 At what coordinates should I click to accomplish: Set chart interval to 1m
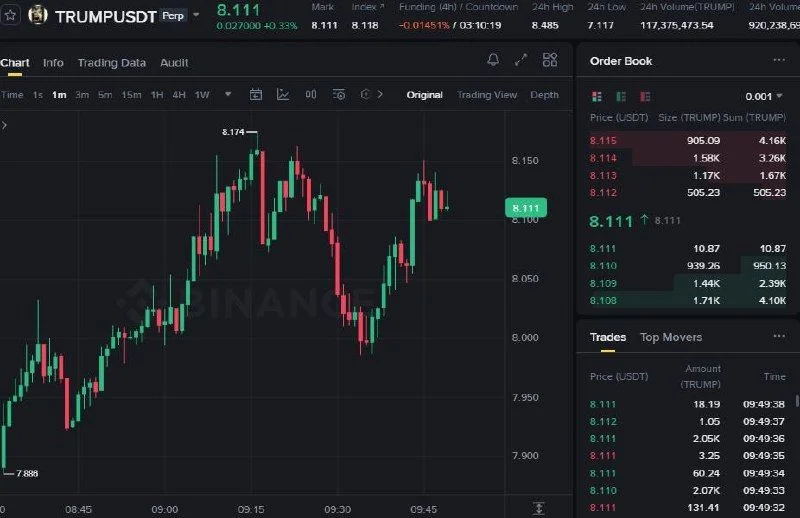pos(59,95)
